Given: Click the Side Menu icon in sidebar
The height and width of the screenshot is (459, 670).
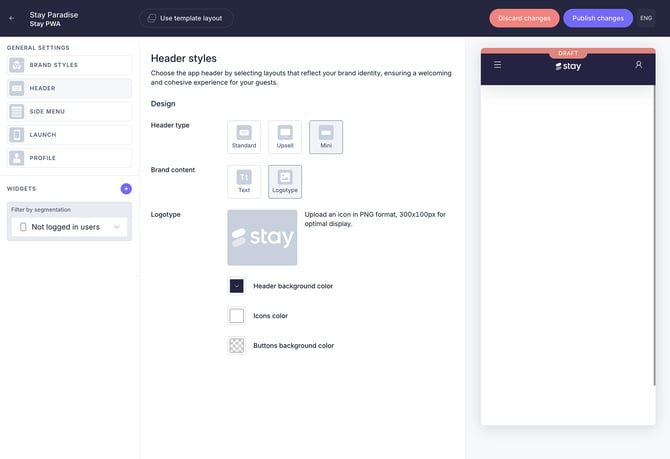Looking at the screenshot, I should coord(17,112).
